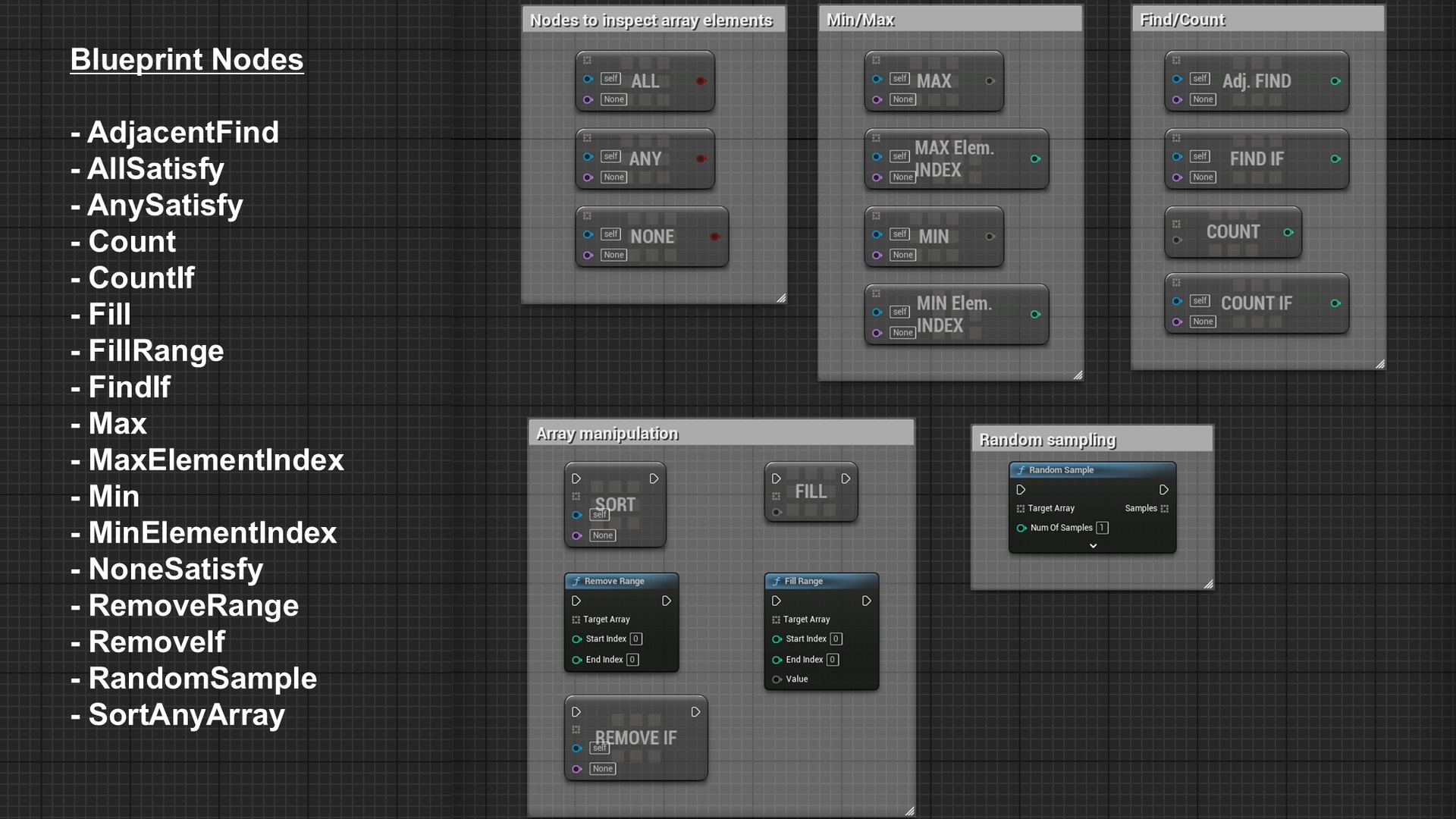The image size is (1456, 819).
Task: Click the green output pin on FIND IF node
Action: pos(1335,158)
